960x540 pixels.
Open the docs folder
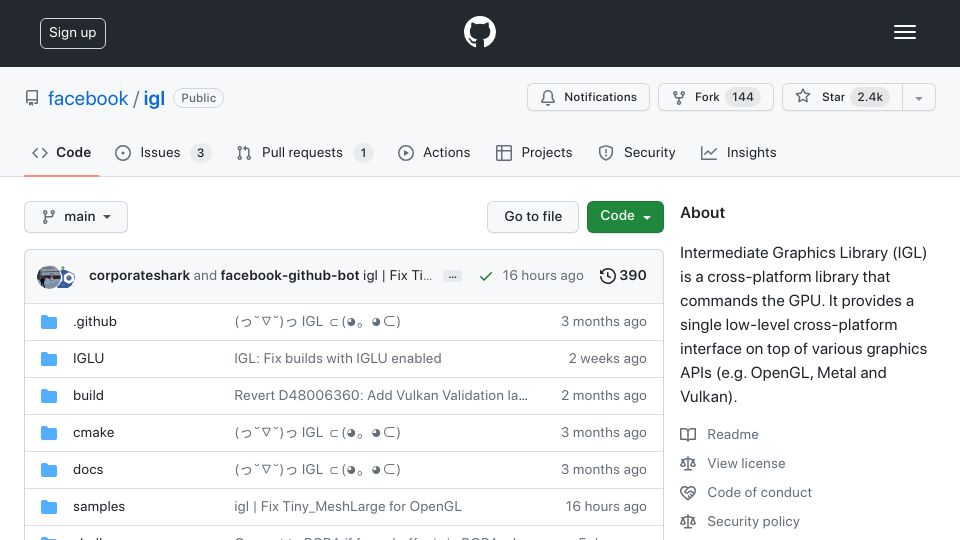[x=88, y=470]
